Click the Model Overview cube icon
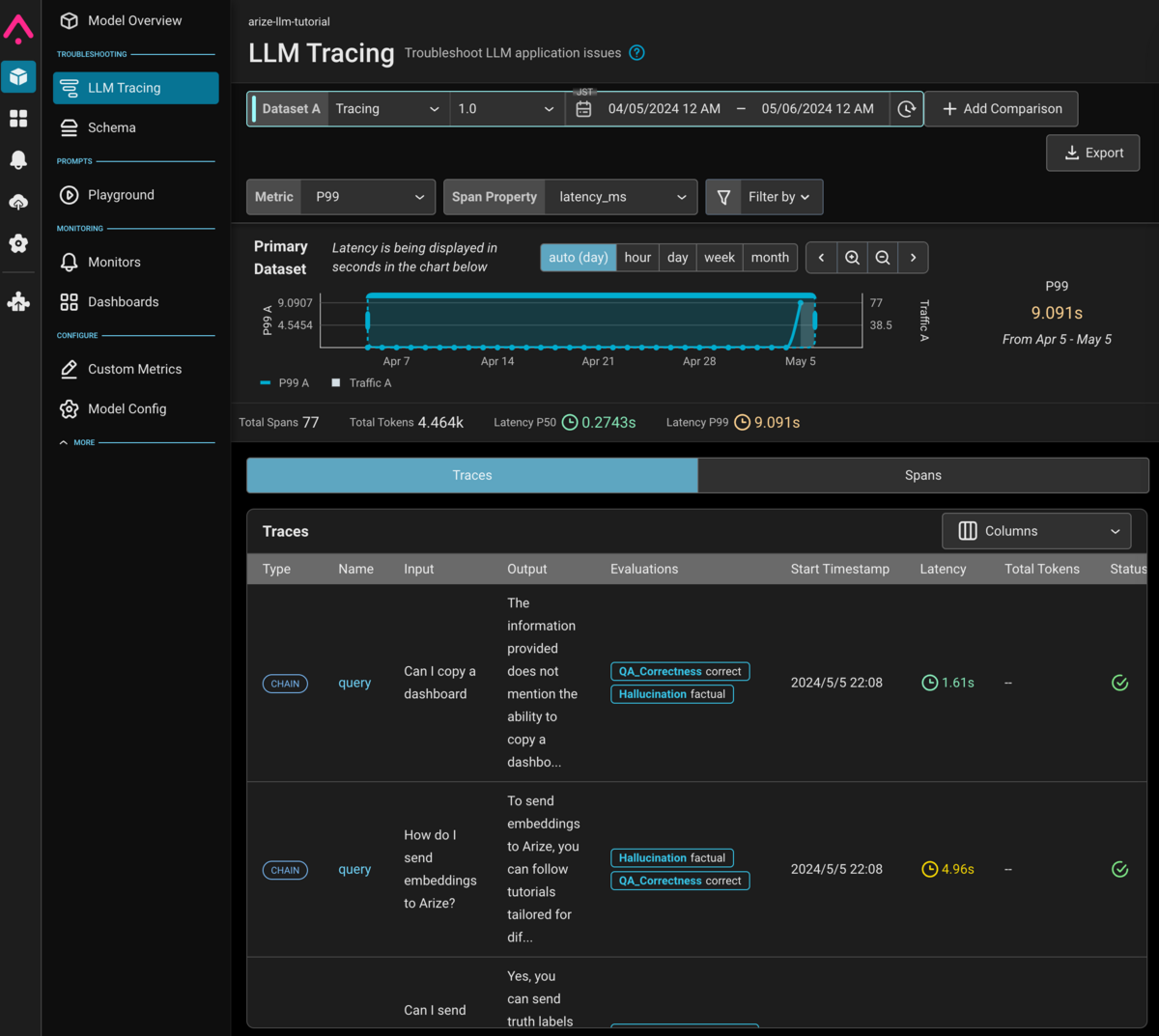1159x1036 pixels. pyautogui.click(x=69, y=20)
